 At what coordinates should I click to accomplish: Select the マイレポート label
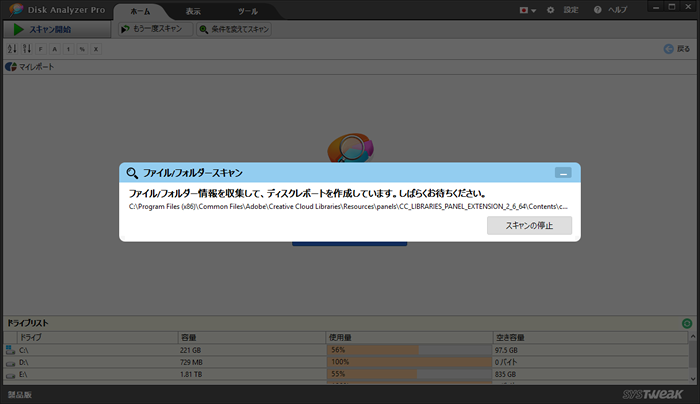coord(36,67)
